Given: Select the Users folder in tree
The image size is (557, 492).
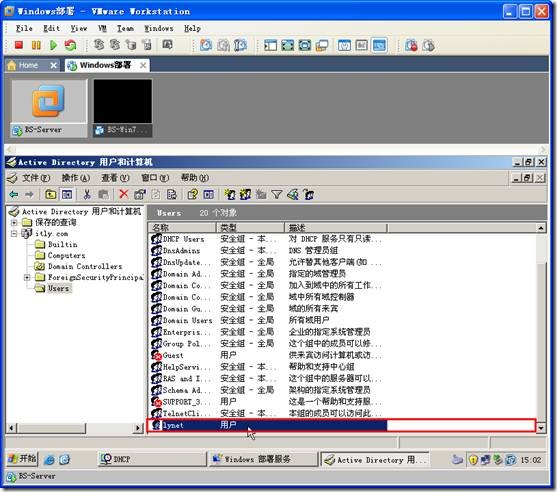Looking at the screenshot, I should coord(58,288).
